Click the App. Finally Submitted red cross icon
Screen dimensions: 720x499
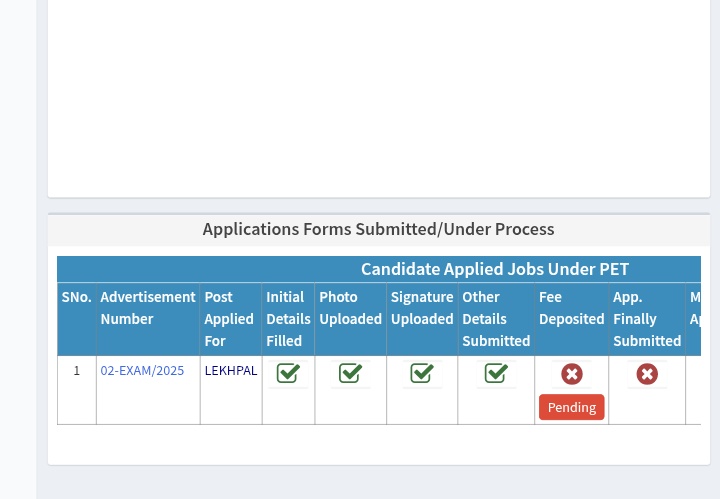pos(647,374)
